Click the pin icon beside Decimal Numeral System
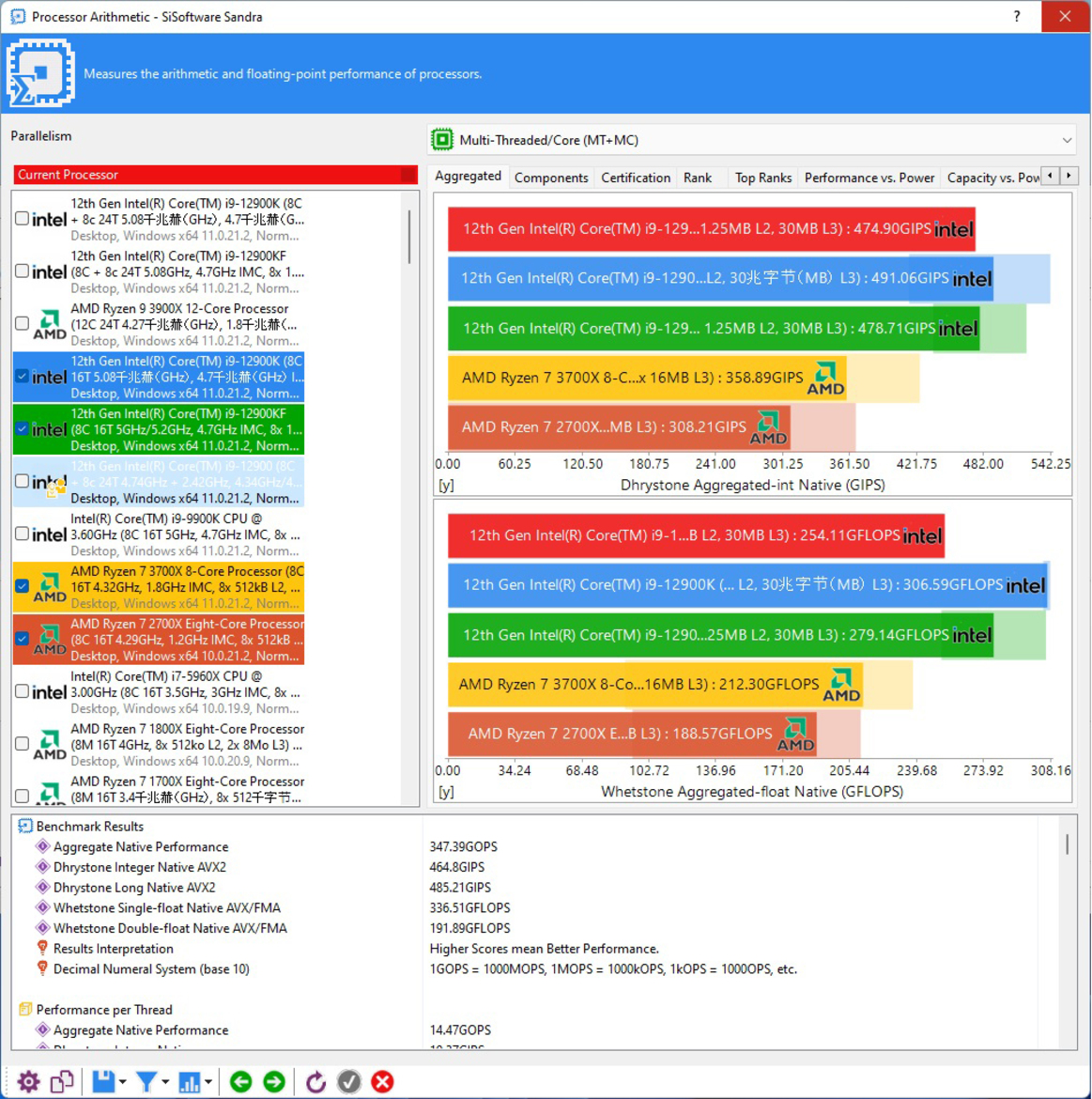1092x1099 pixels. tap(43, 967)
